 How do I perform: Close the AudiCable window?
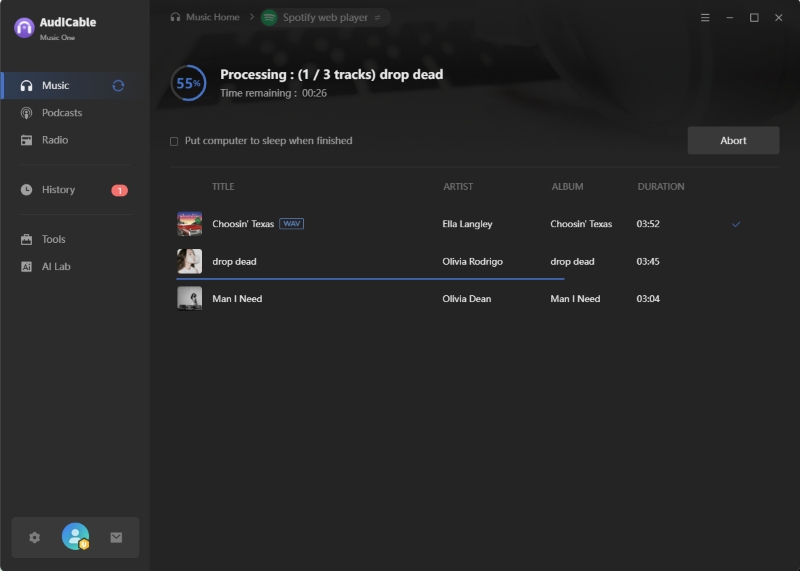click(x=779, y=18)
